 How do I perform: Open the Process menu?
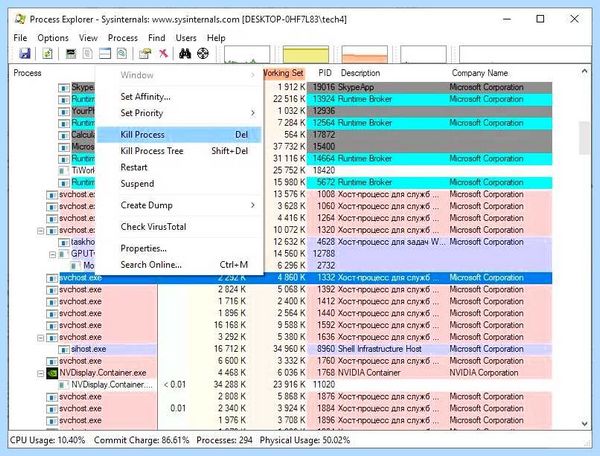click(122, 38)
